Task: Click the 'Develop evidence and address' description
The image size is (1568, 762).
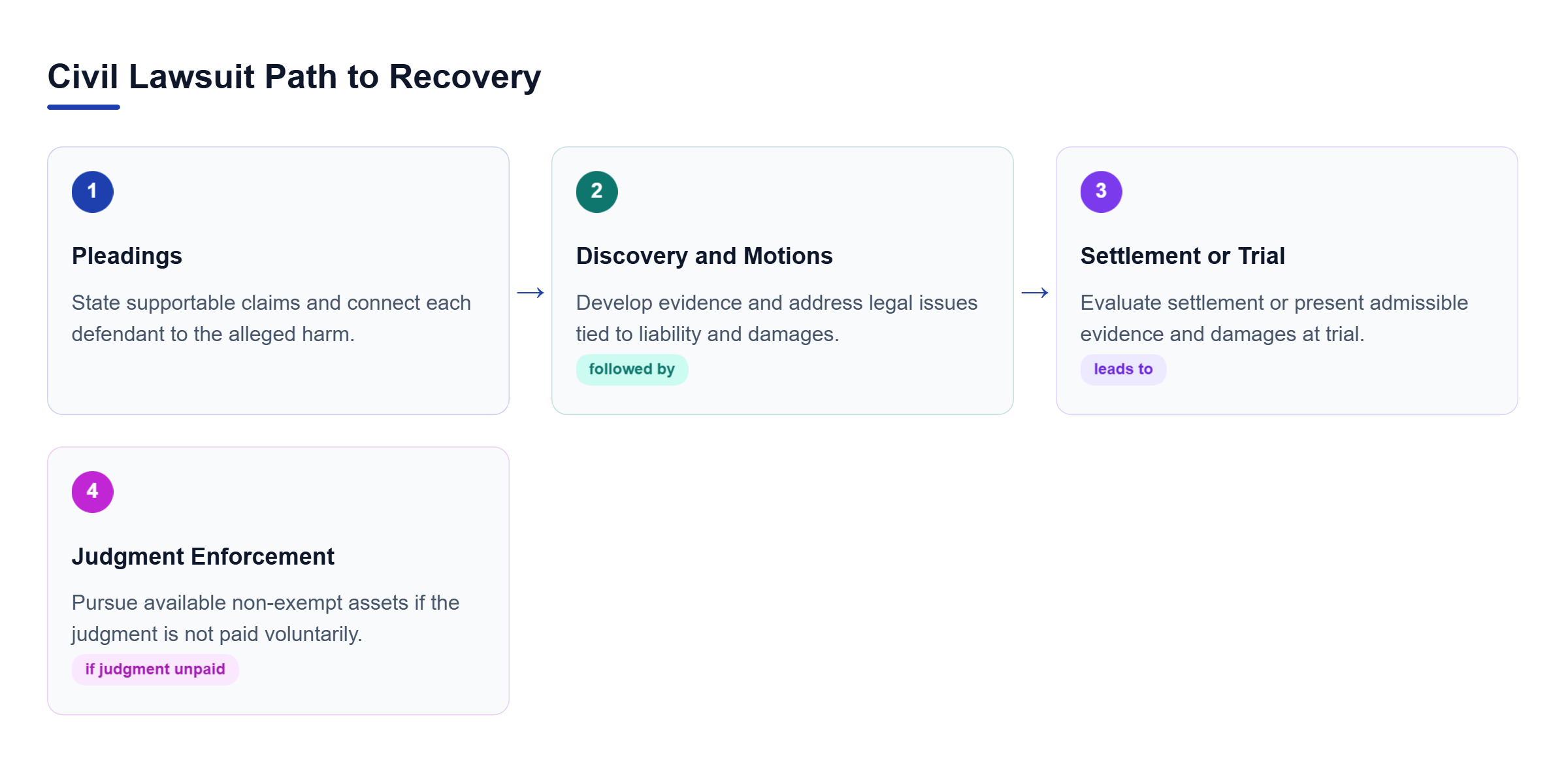Action: (x=777, y=318)
